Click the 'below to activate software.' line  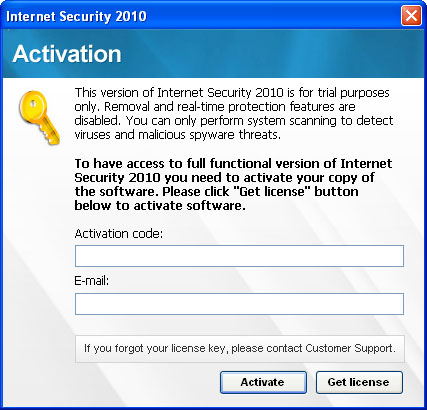coord(160,206)
